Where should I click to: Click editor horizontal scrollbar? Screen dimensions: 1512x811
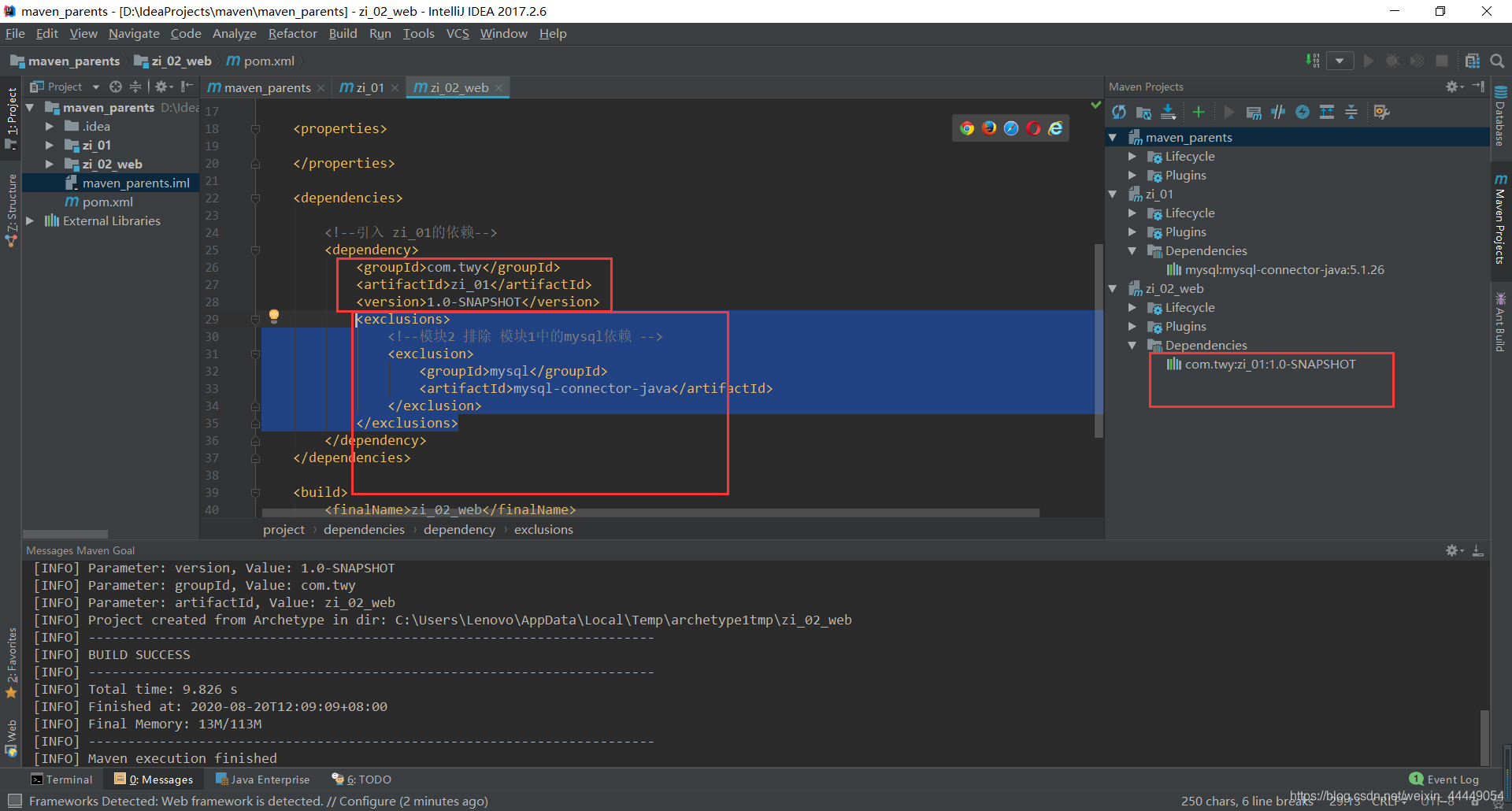click(x=650, y=513)
